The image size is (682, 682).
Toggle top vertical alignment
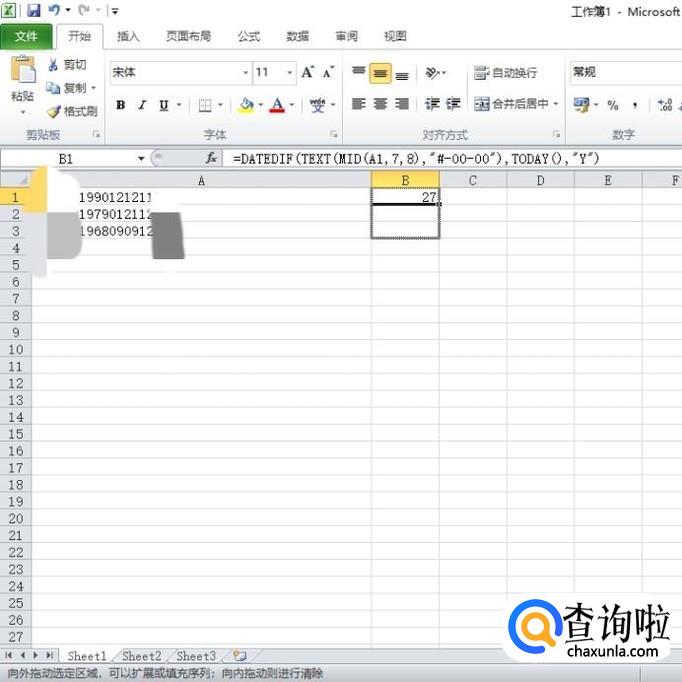(358, 73)
